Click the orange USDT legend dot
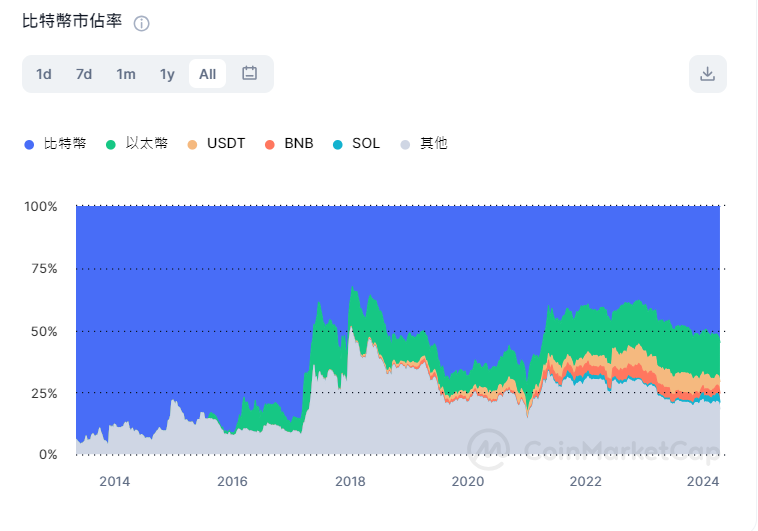This screenshot has height=531, width=758. pyautogui.click(x=192, y=145)
